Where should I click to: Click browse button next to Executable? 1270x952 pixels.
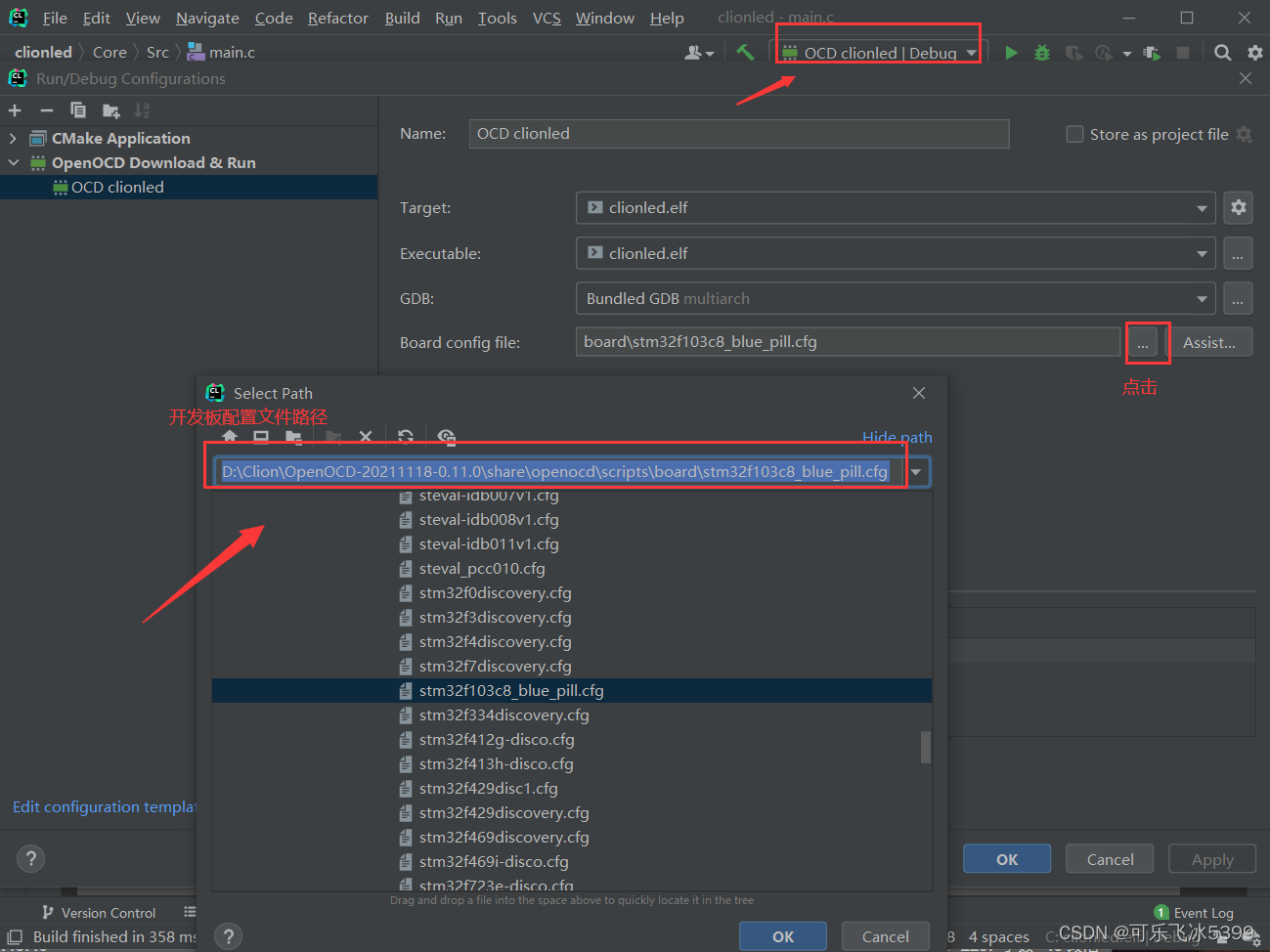point(1238,254)
